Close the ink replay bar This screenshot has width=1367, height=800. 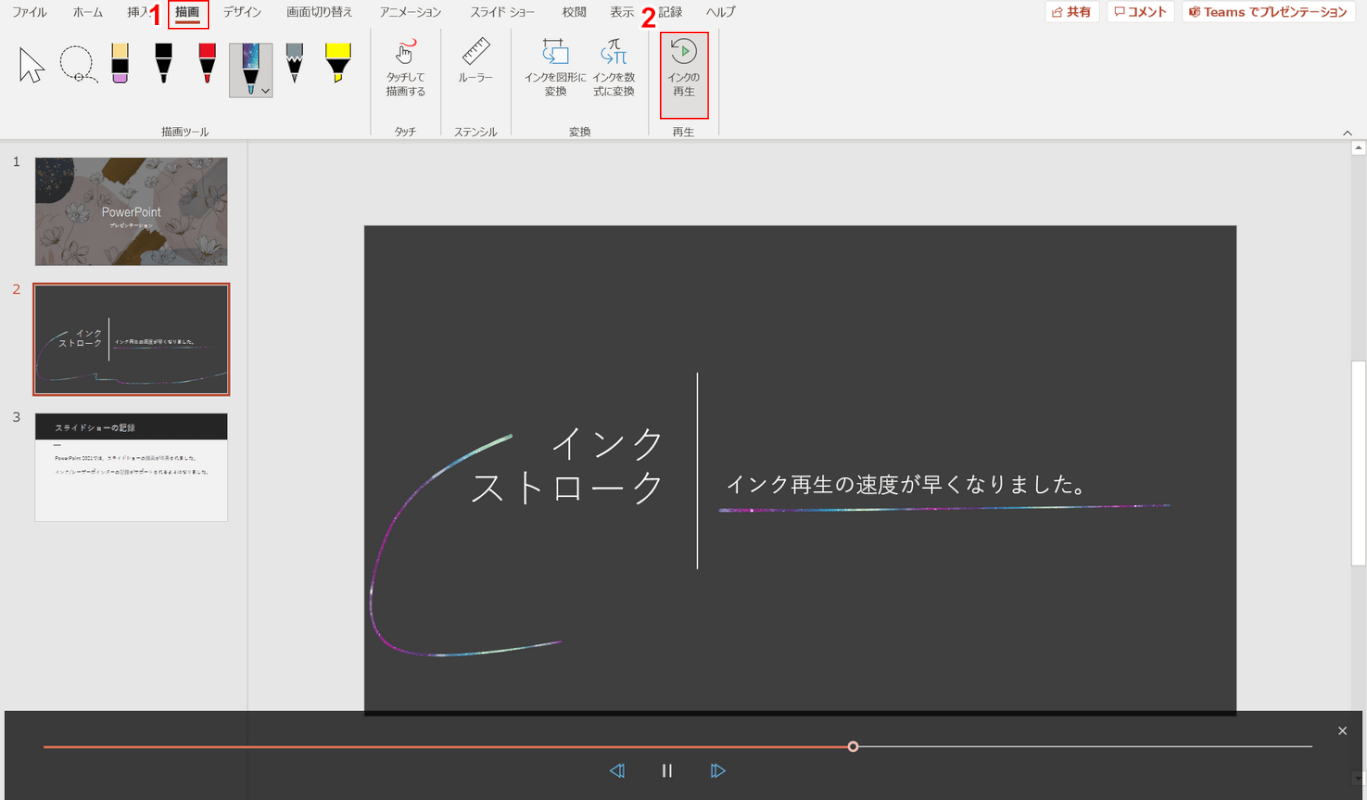click(x=1342, y=731)
